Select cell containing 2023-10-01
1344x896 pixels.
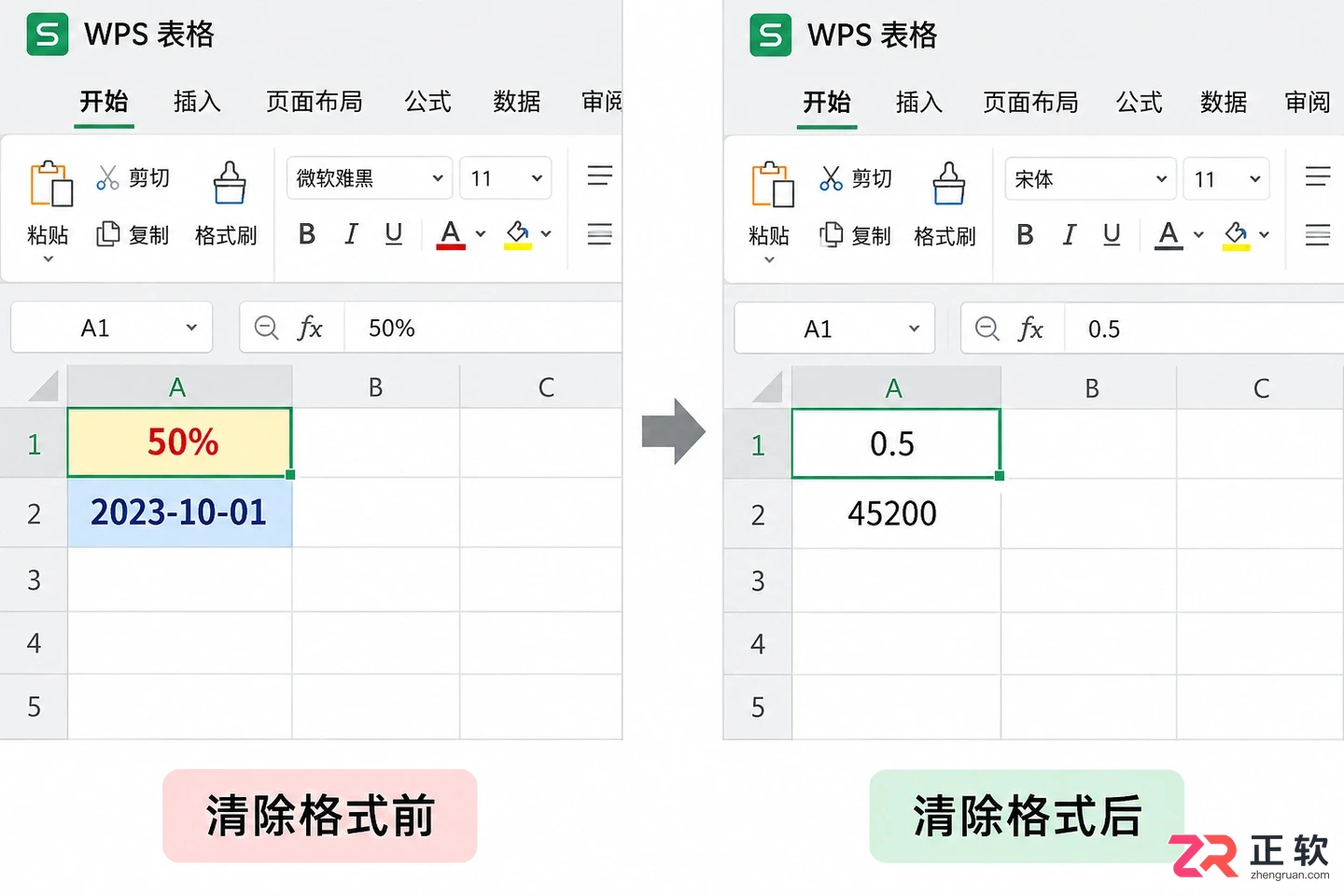(179, 512)
